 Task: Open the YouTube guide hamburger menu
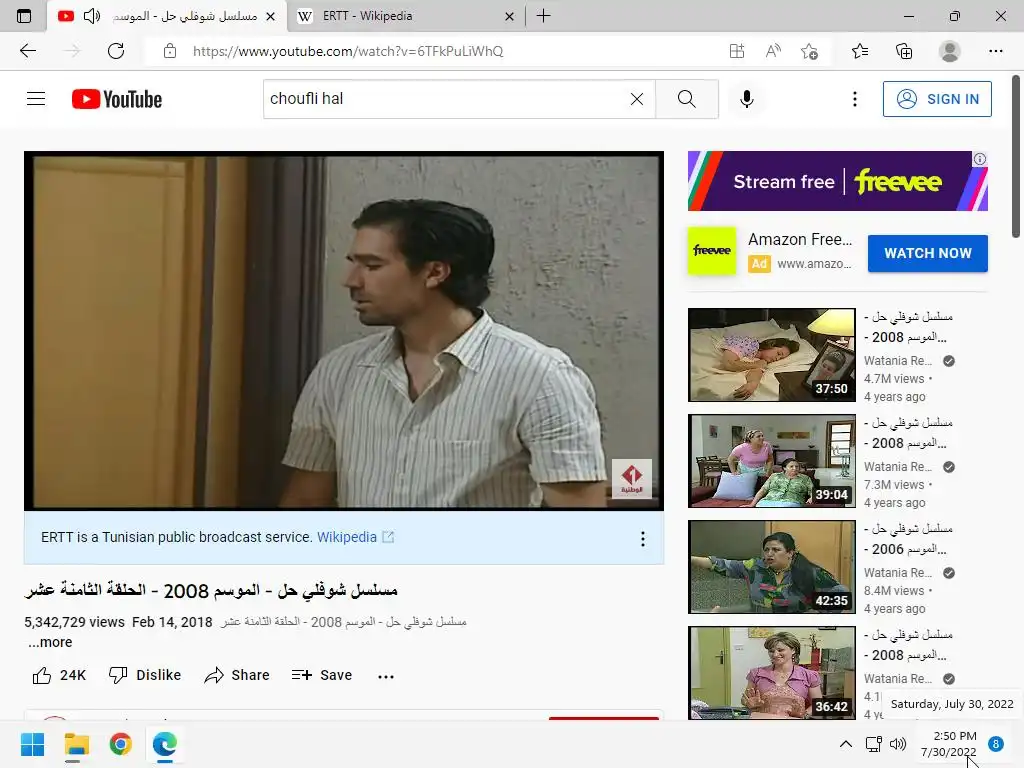(x=36, y=99)
